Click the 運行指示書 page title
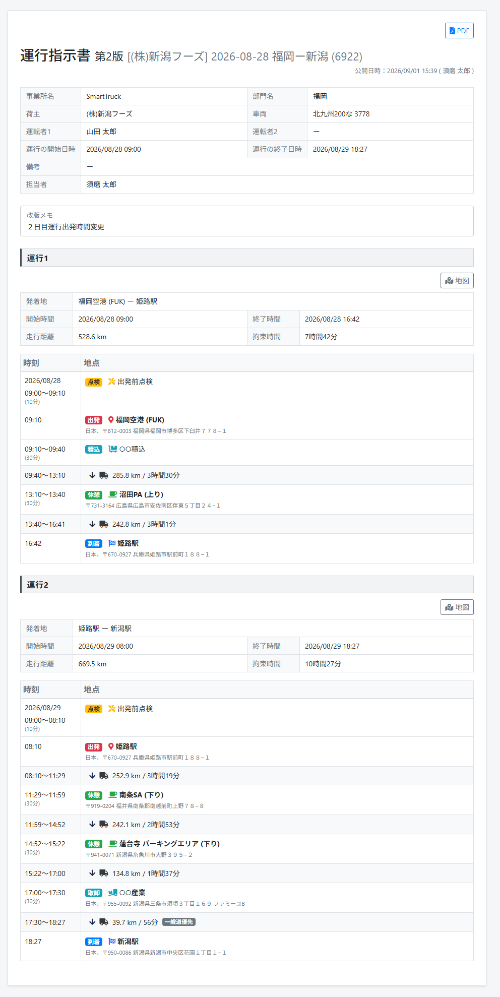The height and width of the screenshot is (997, 500). (x=55, y=55)
